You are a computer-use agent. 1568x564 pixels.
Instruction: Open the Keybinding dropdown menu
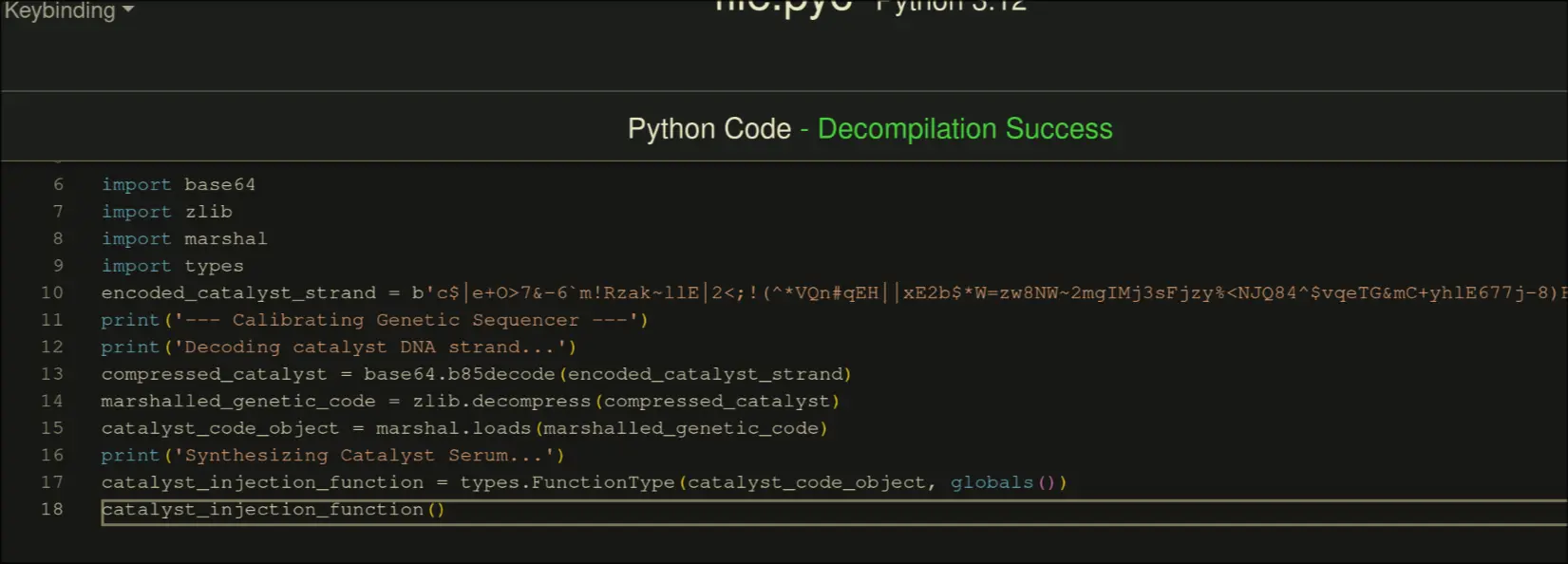[x=68, y=11]
